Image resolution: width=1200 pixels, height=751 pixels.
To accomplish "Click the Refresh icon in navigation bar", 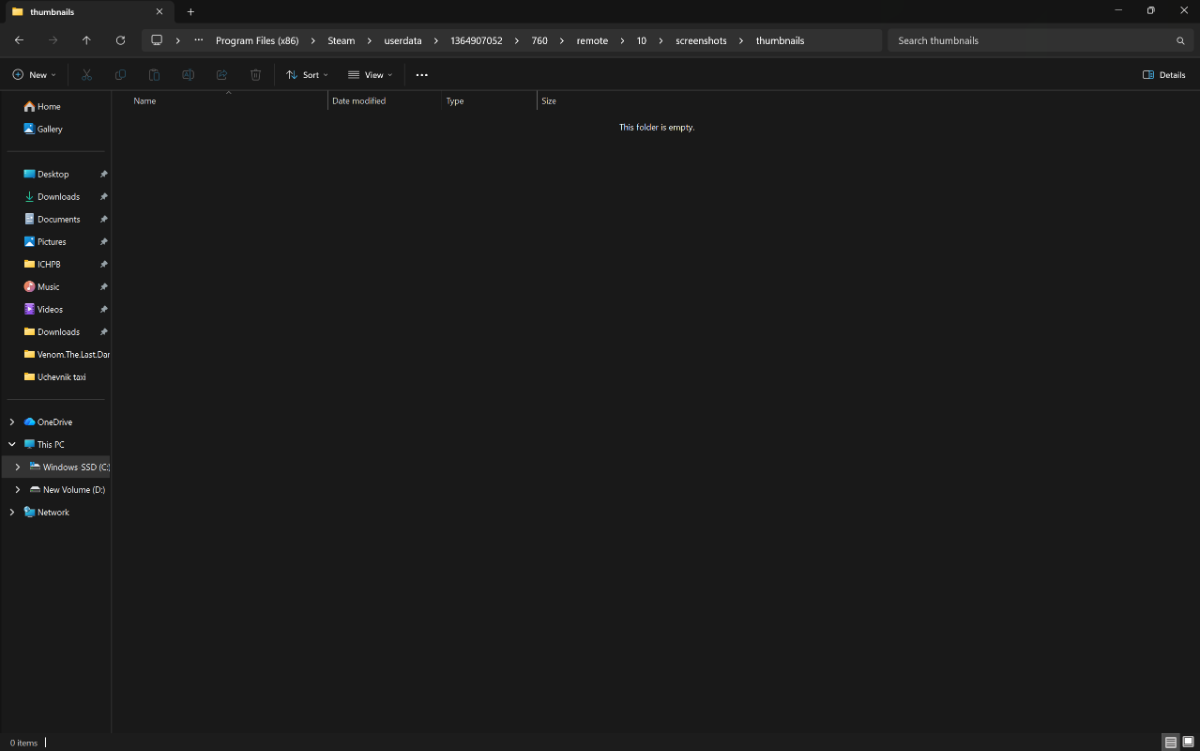I will point(120,41).
